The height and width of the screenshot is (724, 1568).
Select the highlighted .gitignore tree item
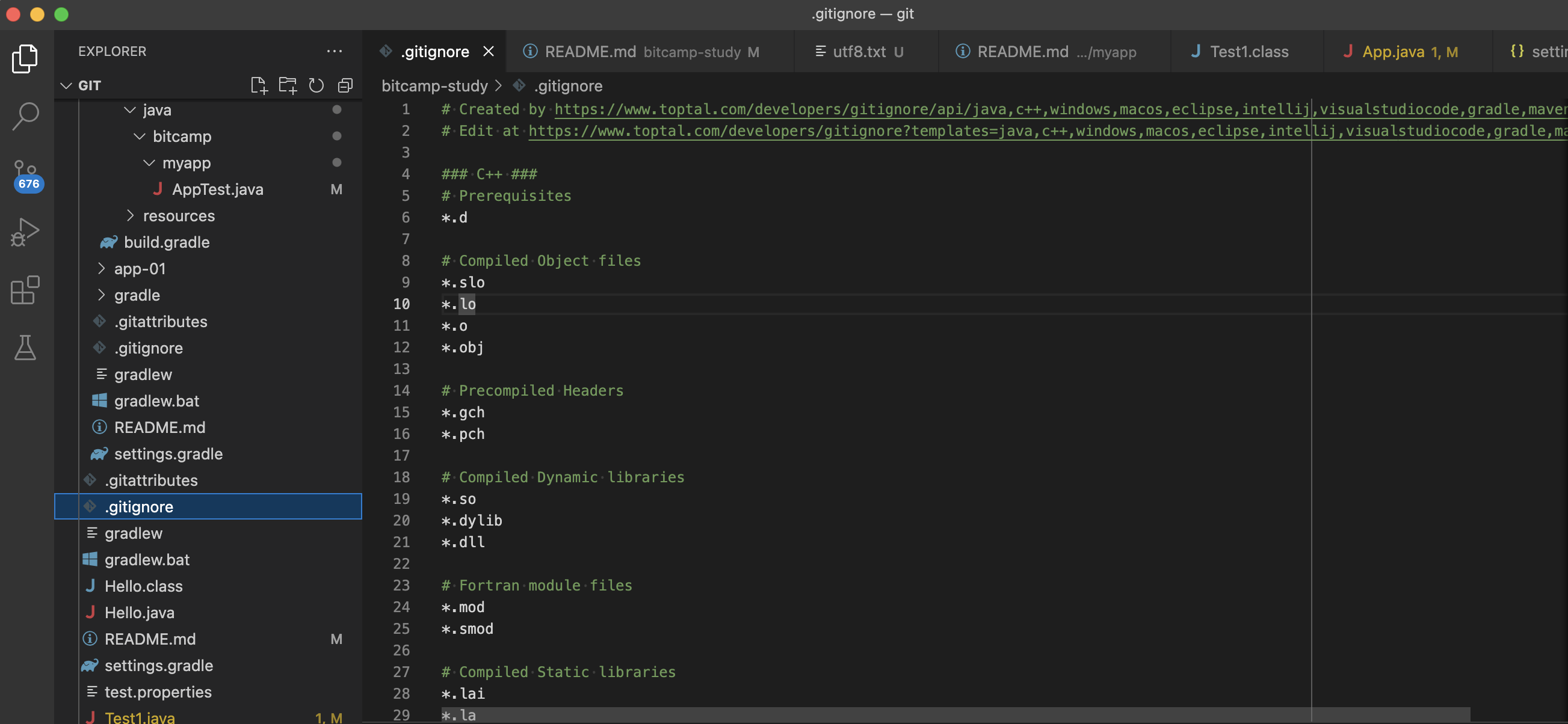click(x=208, y=507)
